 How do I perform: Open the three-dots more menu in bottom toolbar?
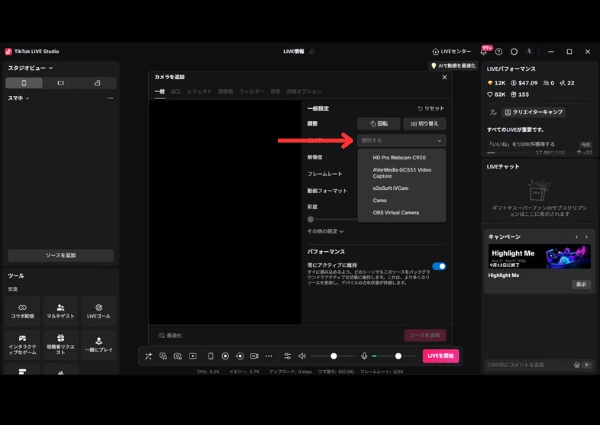coord(269,356)
